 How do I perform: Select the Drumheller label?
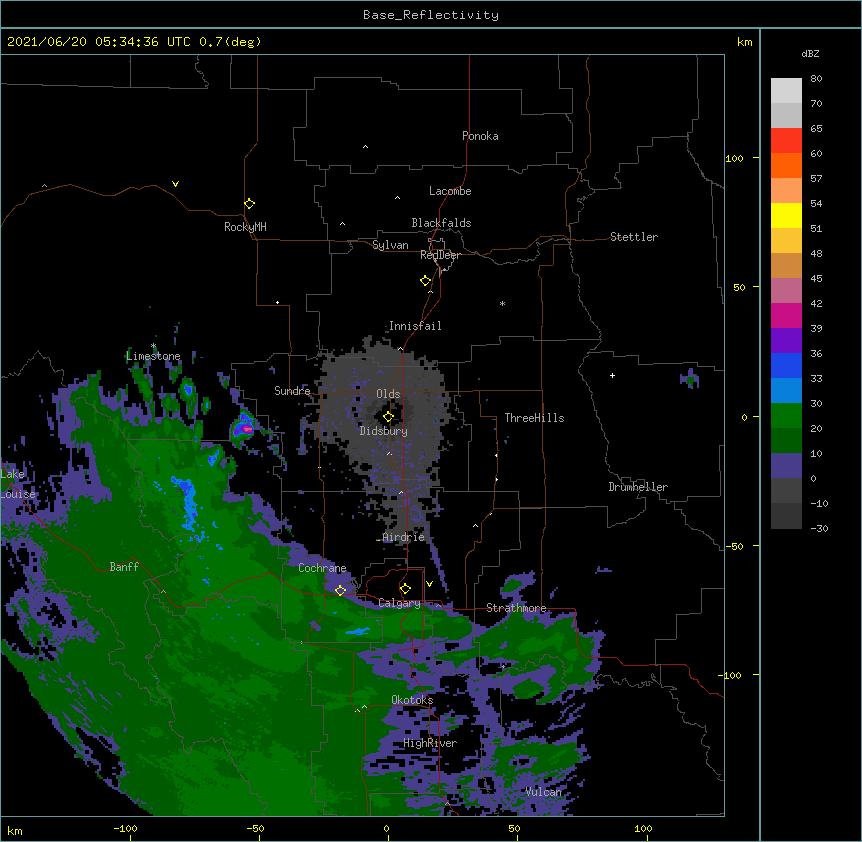pyautogui.click(x=638, y=487)
